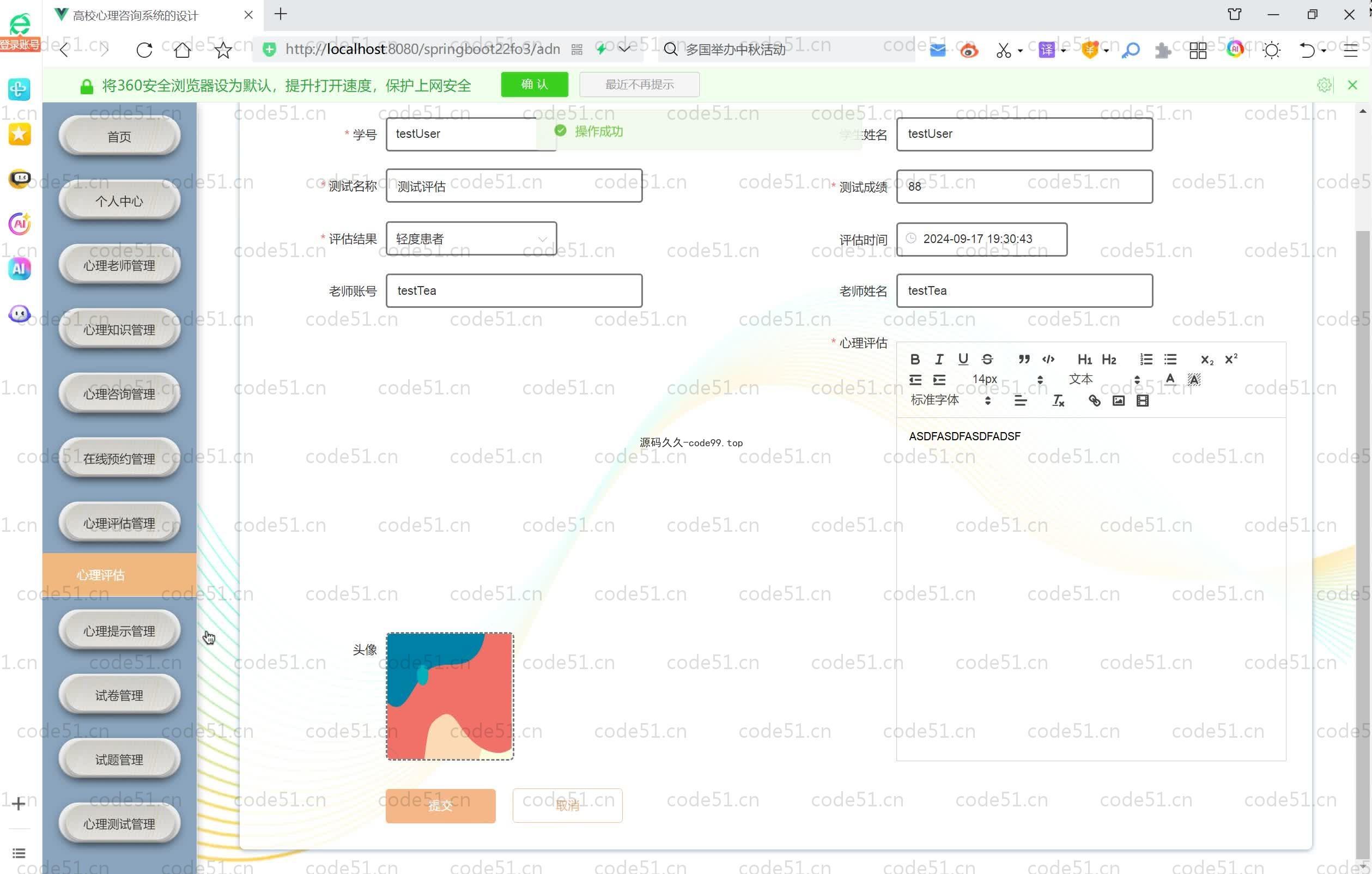Screen dimensions: 1372x874
Task: Open 心理测试管理 sidebar menu
Action: point(119,823)
